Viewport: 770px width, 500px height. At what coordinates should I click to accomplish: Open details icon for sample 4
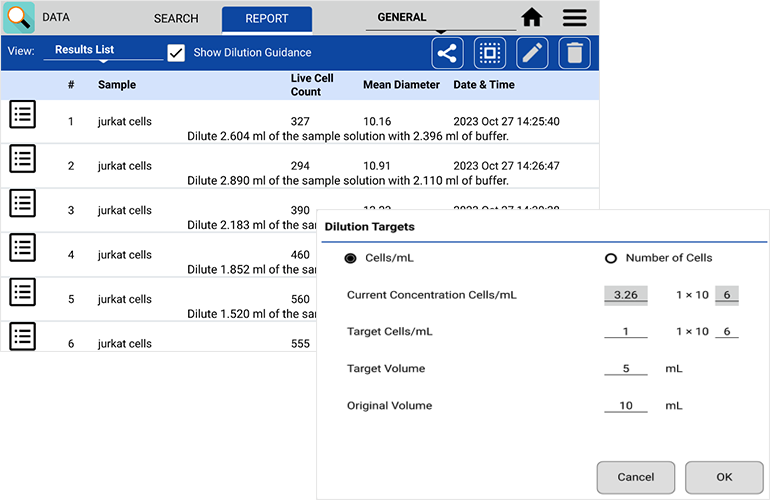click(22, 247)
